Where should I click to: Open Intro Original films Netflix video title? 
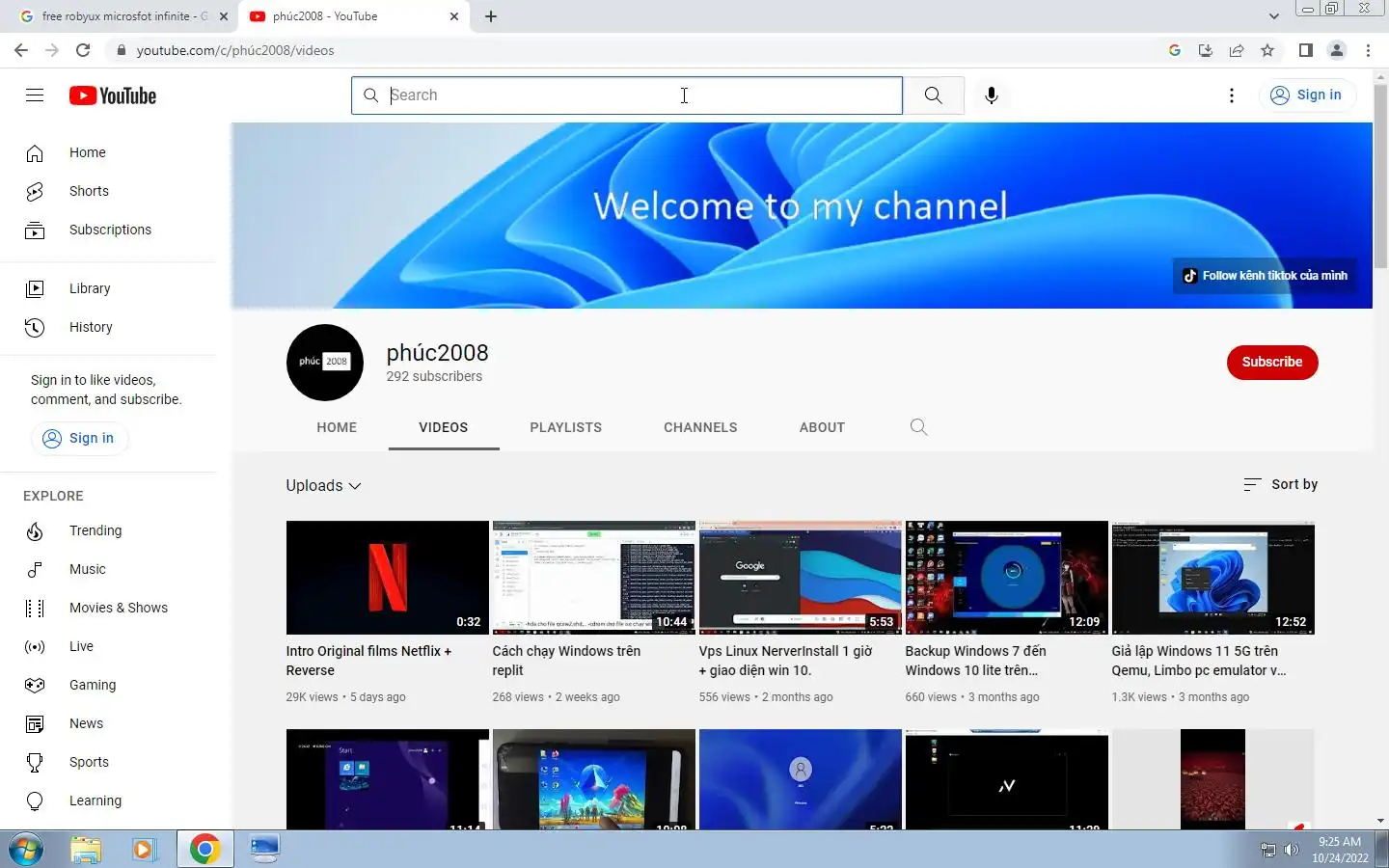[x=368, y=661]
